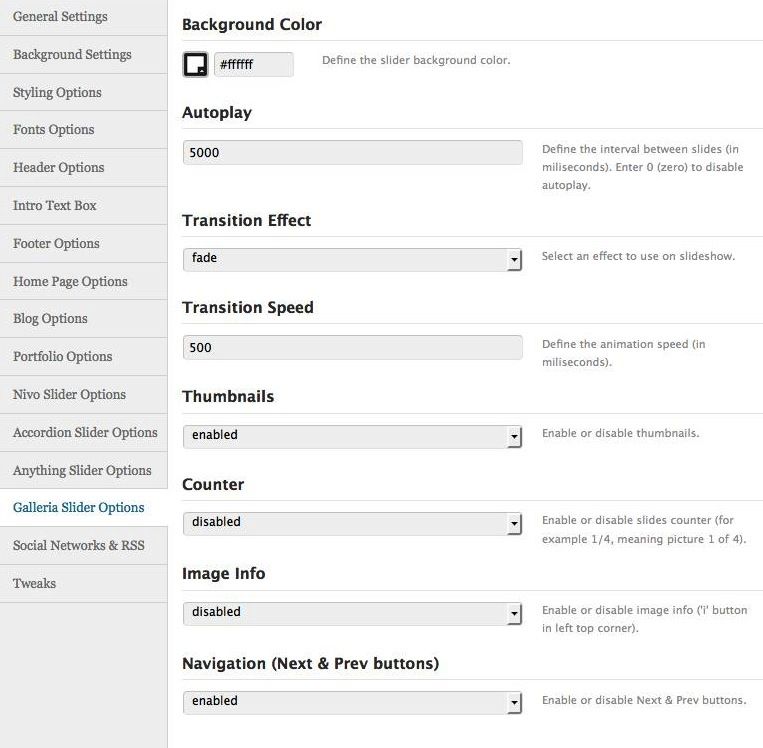Open the Transition Effect dropdown
Screen dimensions: 763x748
coord(352,259)
